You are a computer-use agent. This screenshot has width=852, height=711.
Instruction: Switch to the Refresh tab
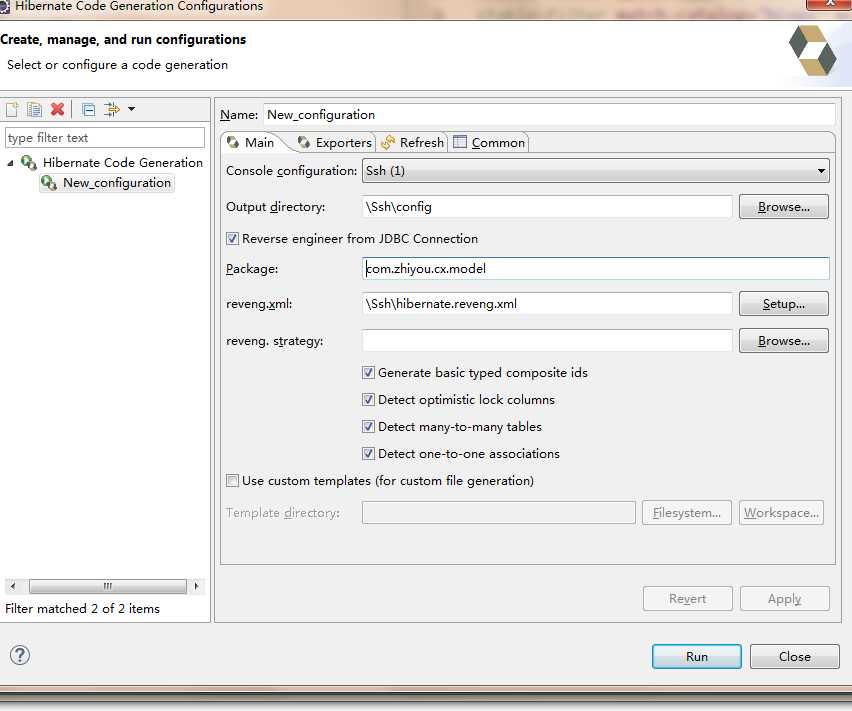[x=412, y=143]
